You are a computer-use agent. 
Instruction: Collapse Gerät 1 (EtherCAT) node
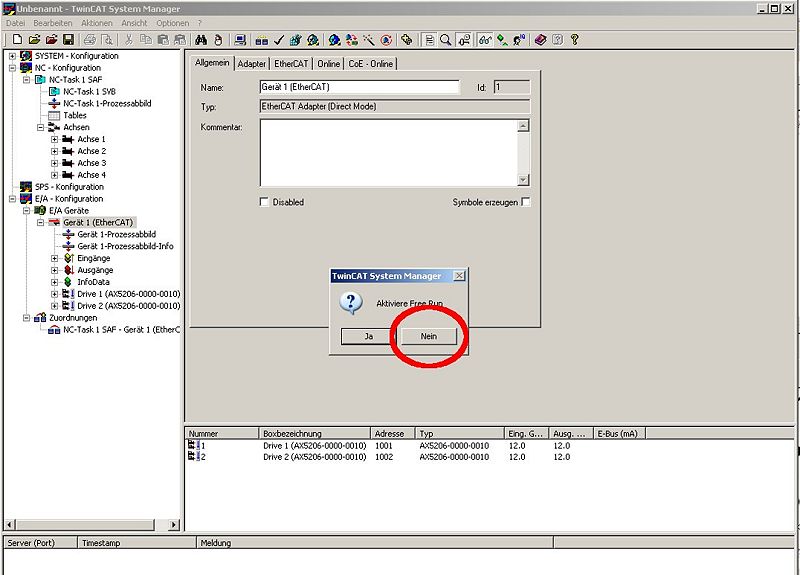41,222
